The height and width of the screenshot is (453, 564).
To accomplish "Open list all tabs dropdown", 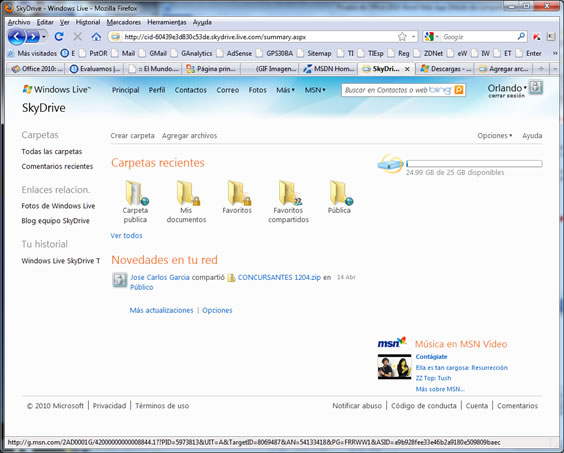I will 555,68.
